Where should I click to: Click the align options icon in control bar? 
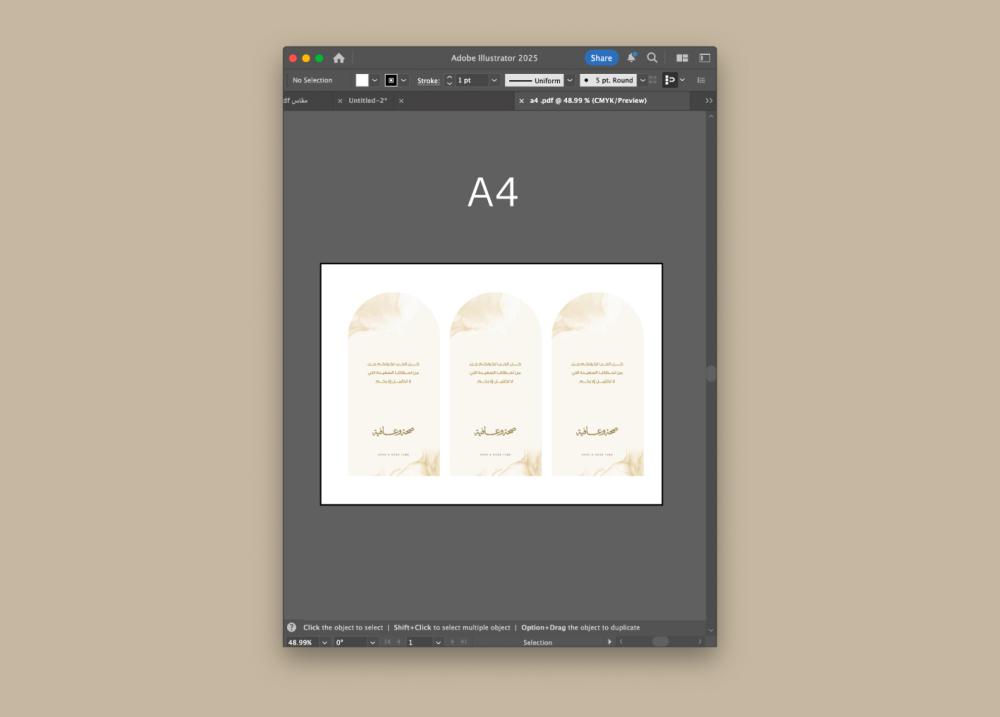pos(670,80)
